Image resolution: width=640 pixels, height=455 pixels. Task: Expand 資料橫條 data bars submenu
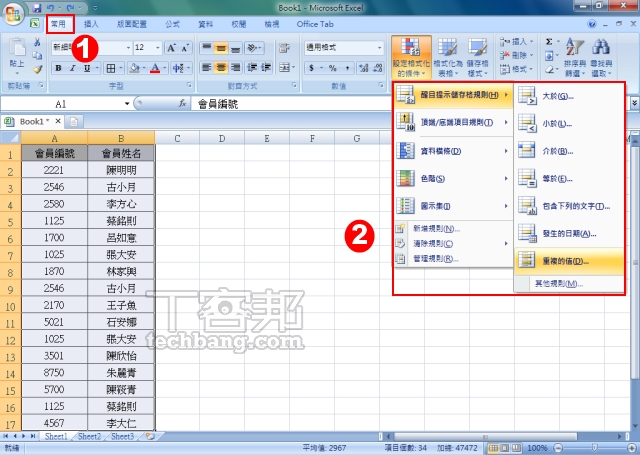coord(453,151)
